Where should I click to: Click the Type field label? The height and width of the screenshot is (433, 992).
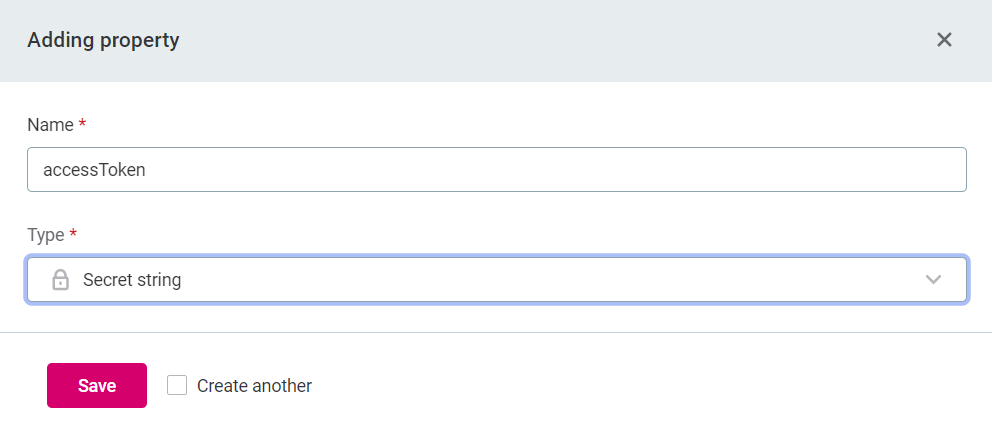(46, 235)
